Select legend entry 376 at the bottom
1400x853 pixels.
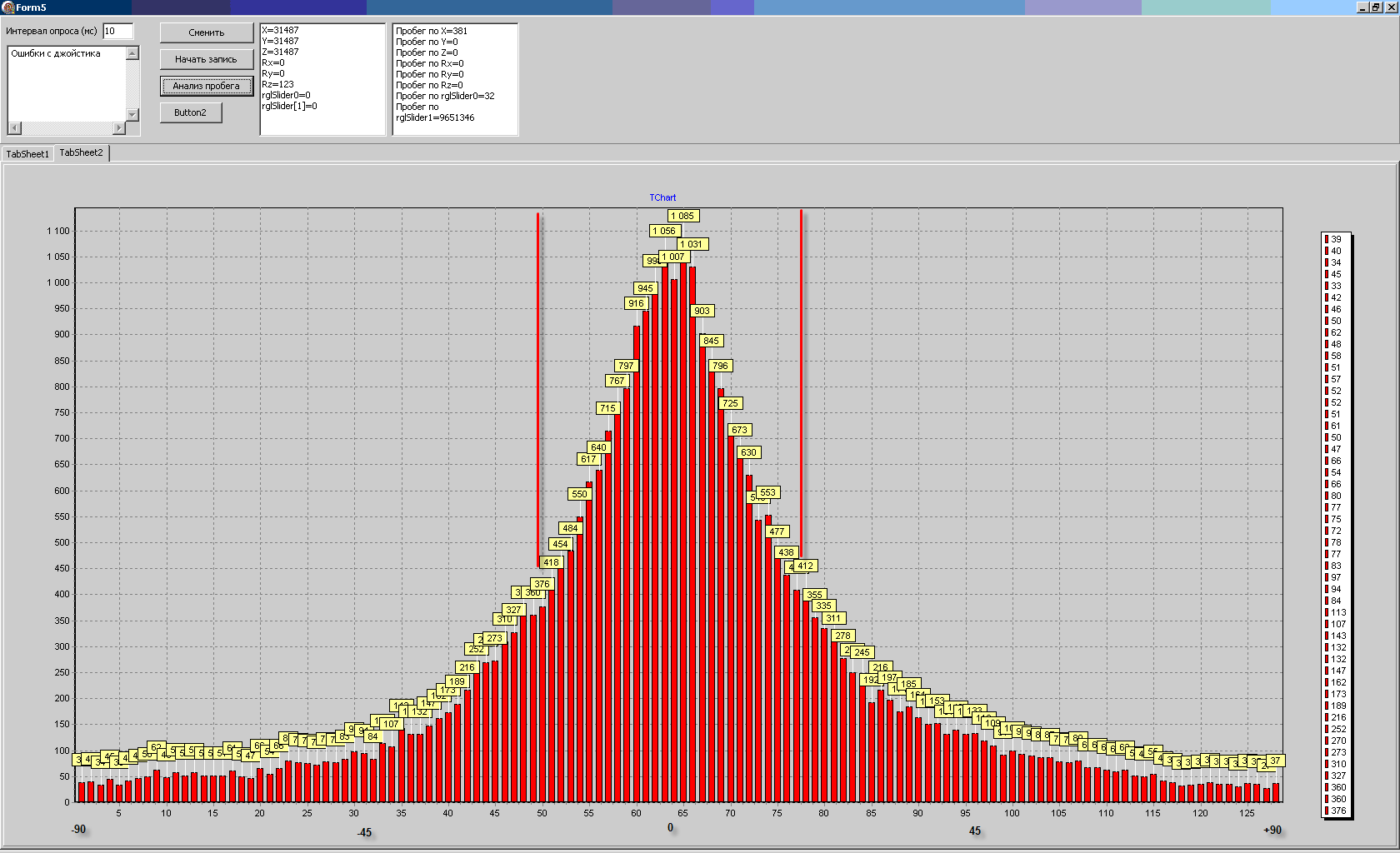pos(1337,811)
